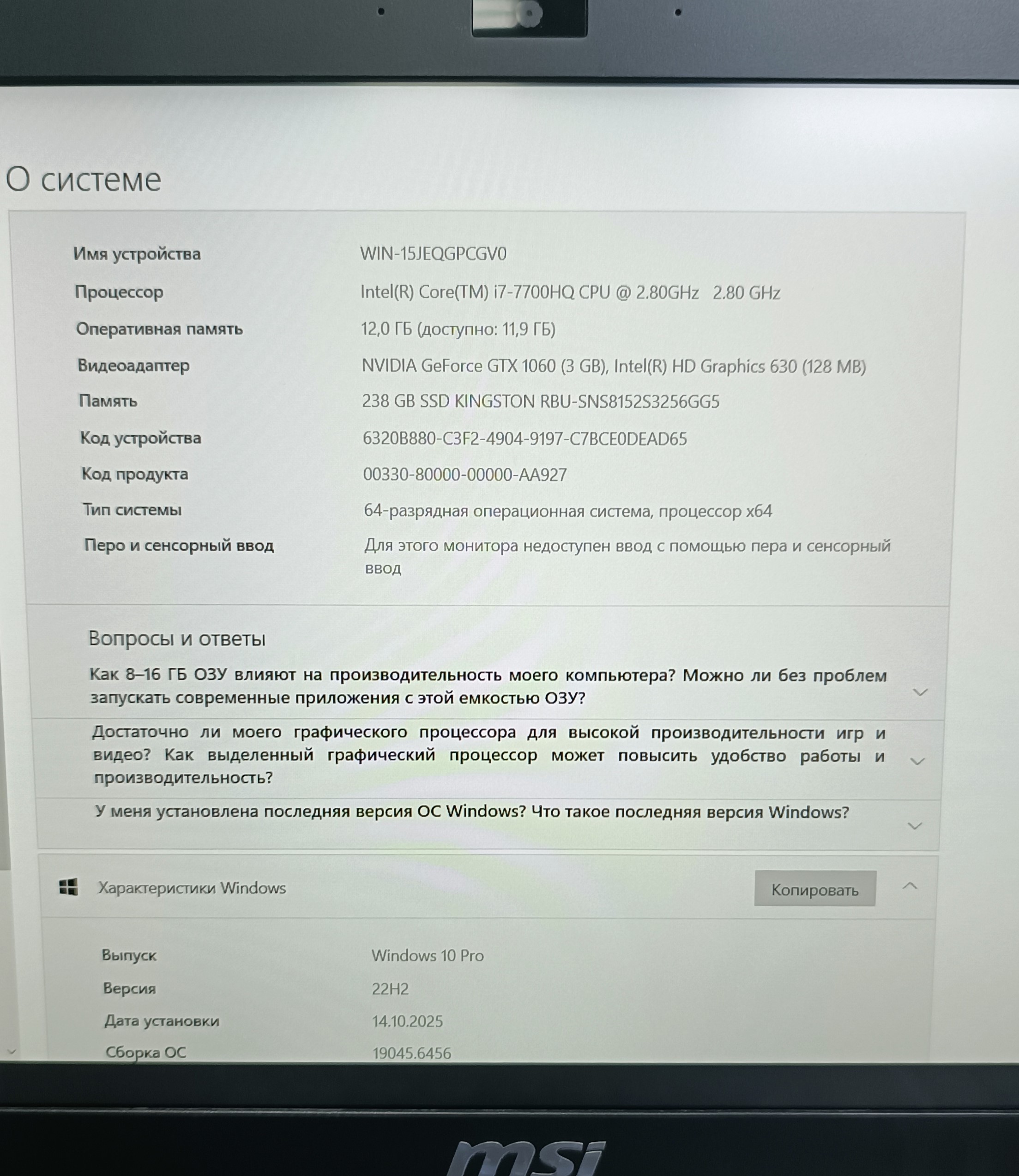This screenshot has height=1176, width=1019.
Task: Select the version value 22H2
Action: pyautogui.click(x=390, y=989)
